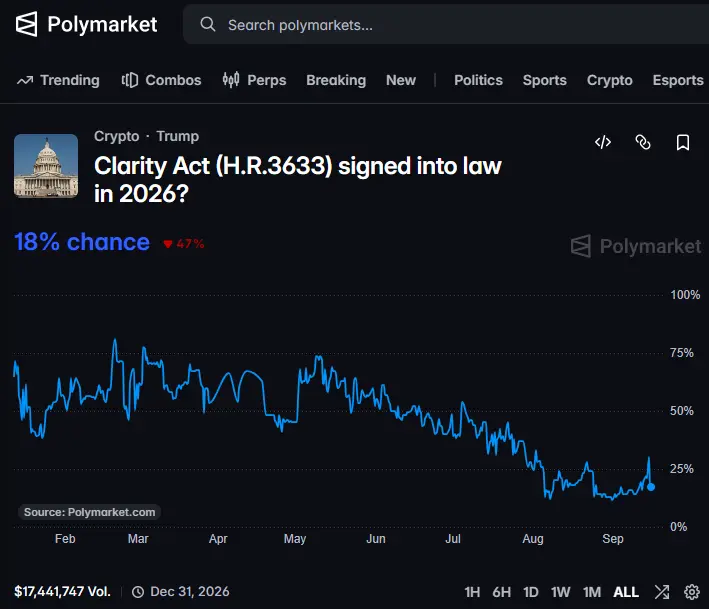Click the Feb axis label
The height and width of the screenshot is (609, 709).
coord(65,539)
